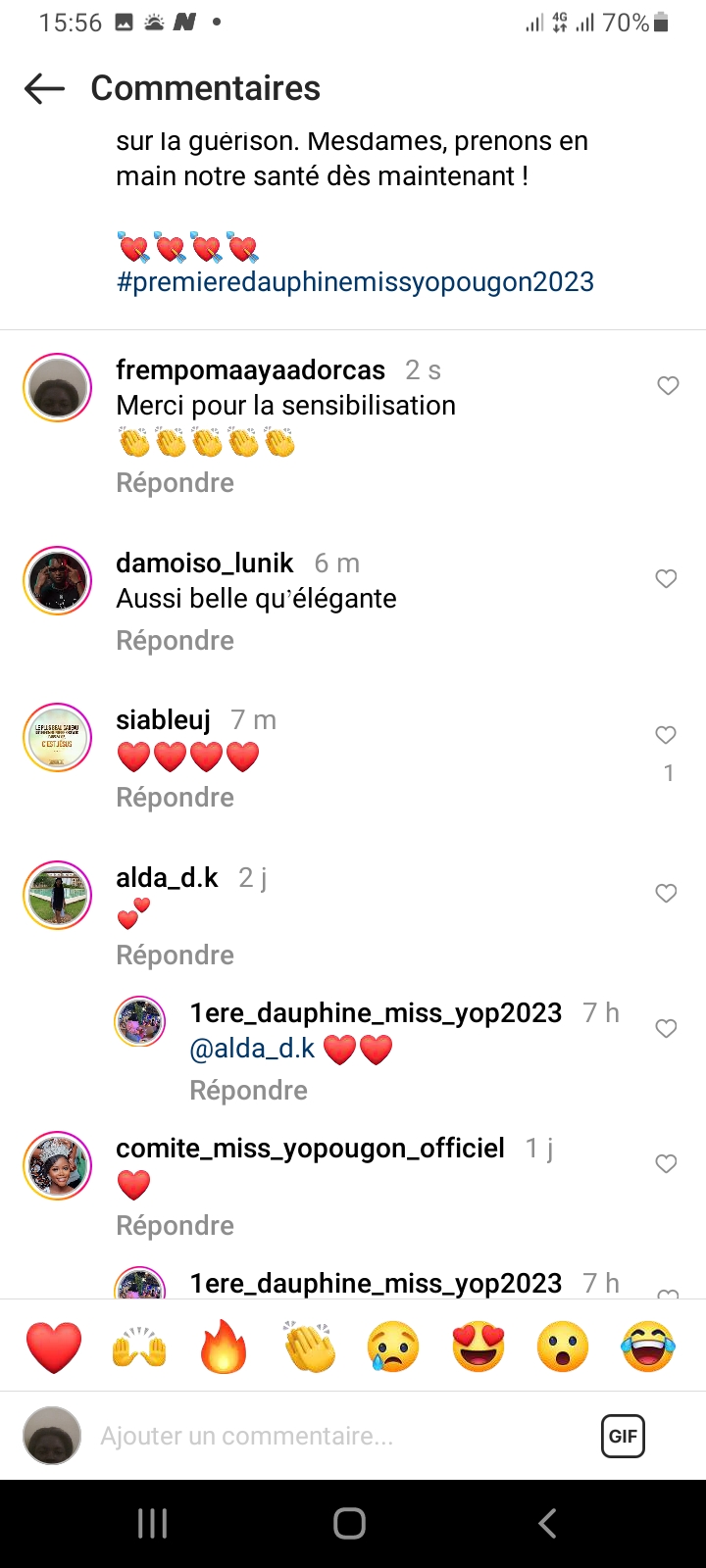Like damoiso_lunik's comment with the heart

click(x=667, y=579)
